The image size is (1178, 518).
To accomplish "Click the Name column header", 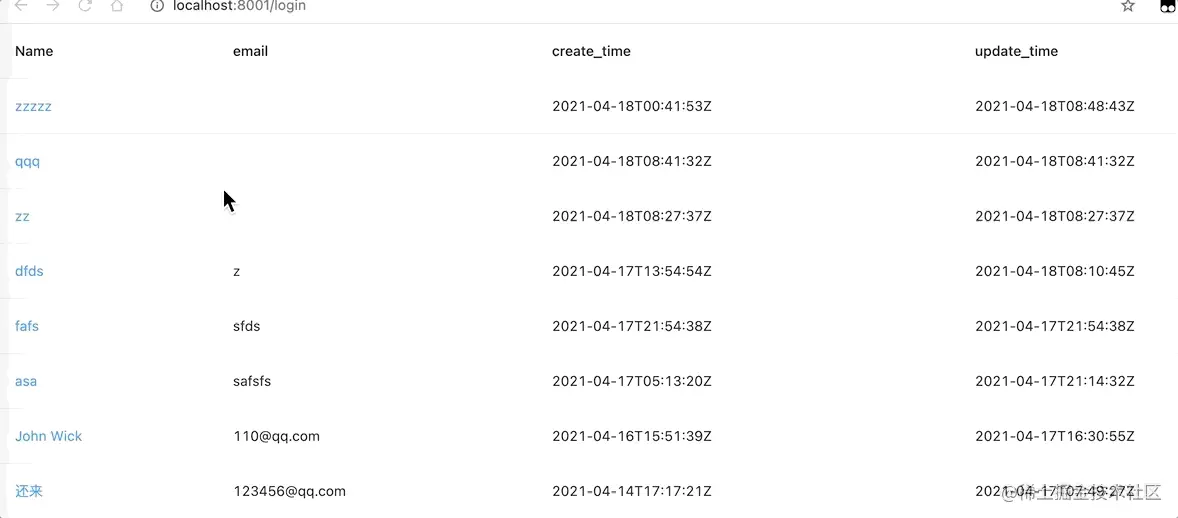I will pos(34,51).
